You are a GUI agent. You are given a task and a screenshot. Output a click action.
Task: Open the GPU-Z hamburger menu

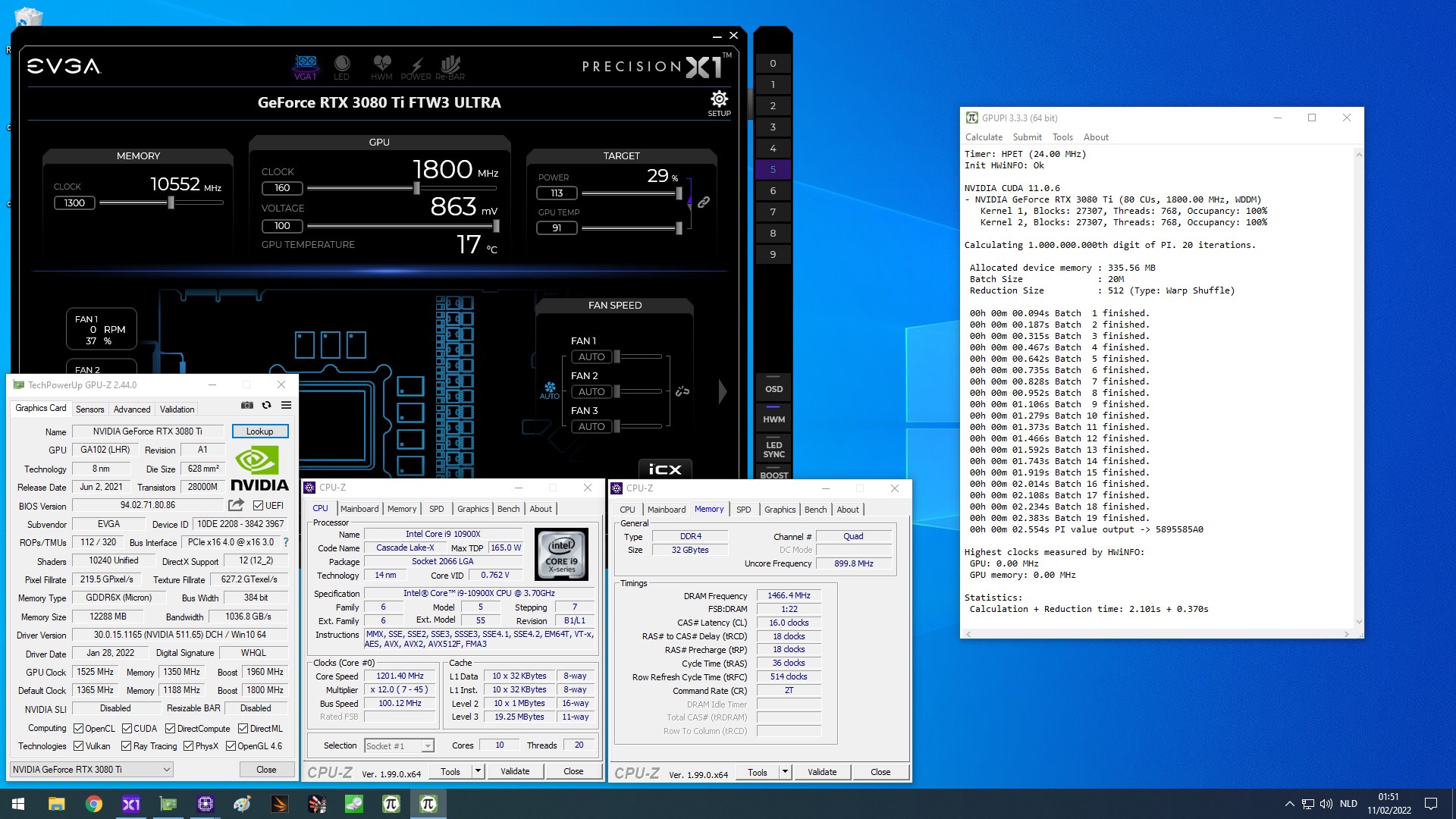pyautogui.click(x=286, y=406)
